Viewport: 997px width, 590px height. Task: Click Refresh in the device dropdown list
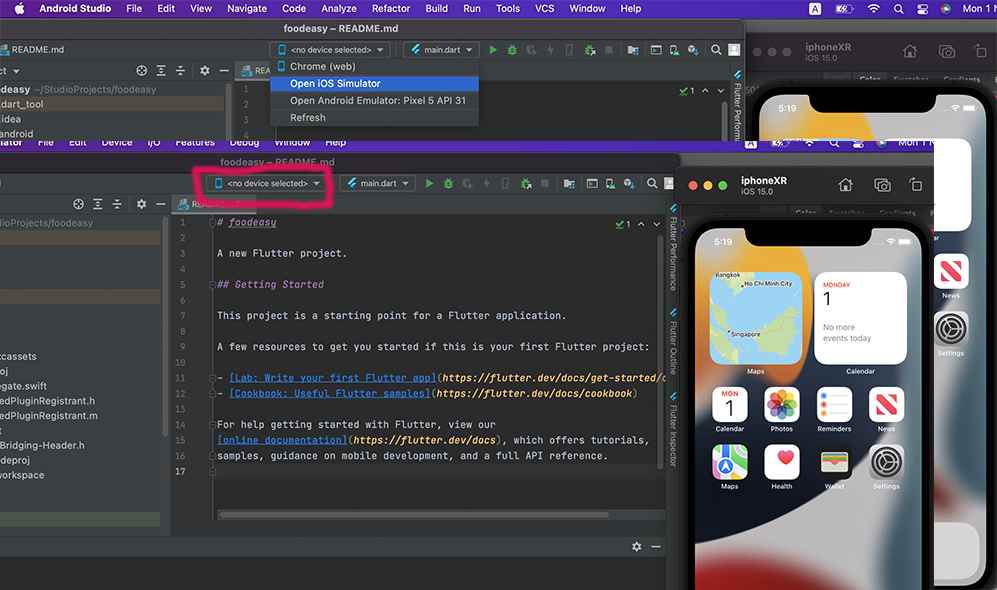pos(375,118)
